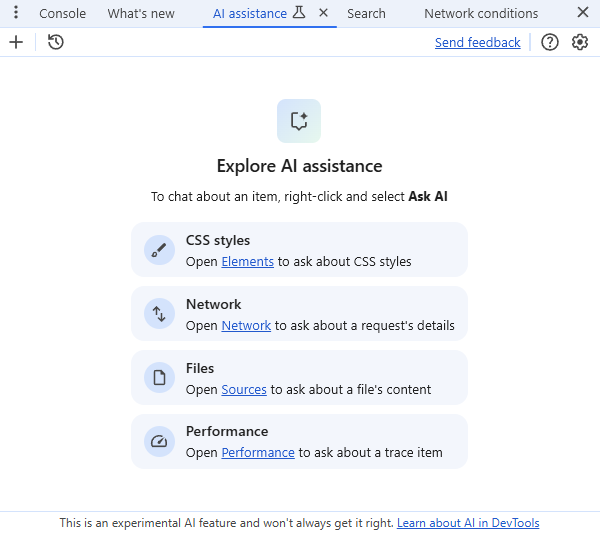This screenshot has width=600, height=534.
Task: Open the DevTools three-dot customize menu
Action: point(16,13)
